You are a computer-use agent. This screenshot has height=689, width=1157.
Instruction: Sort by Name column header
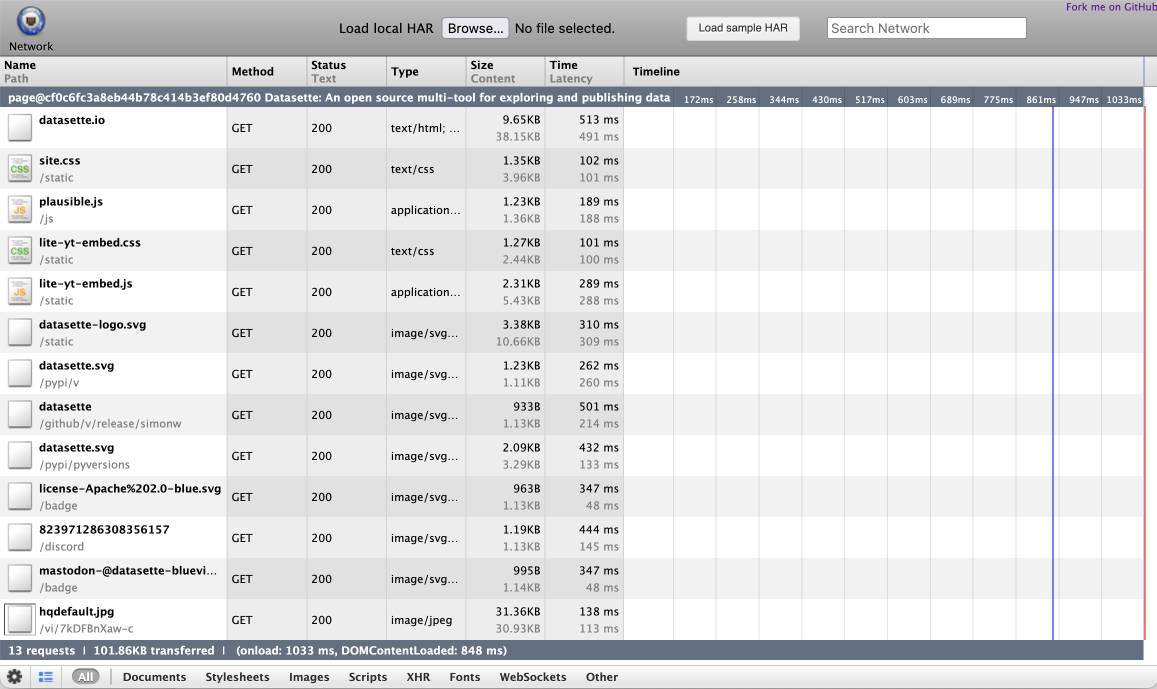[113, 72]
